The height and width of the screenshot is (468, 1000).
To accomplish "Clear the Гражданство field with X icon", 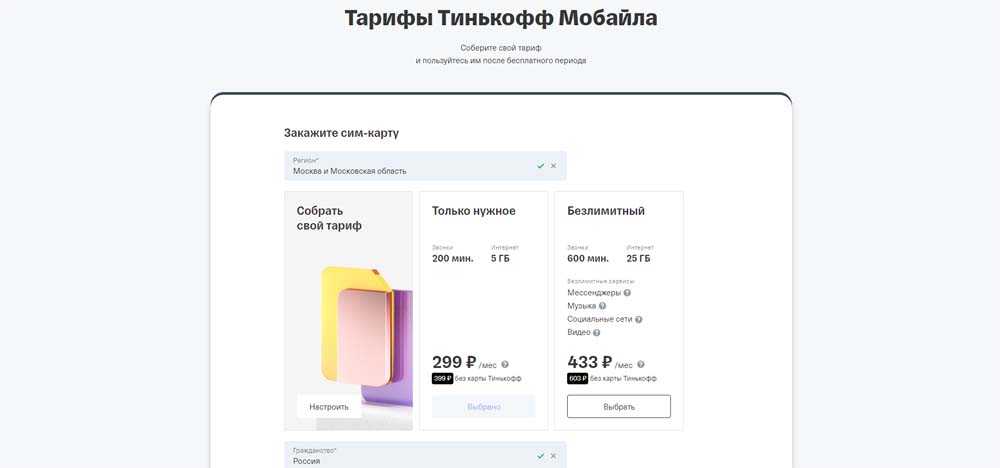I will click(553, 456).
